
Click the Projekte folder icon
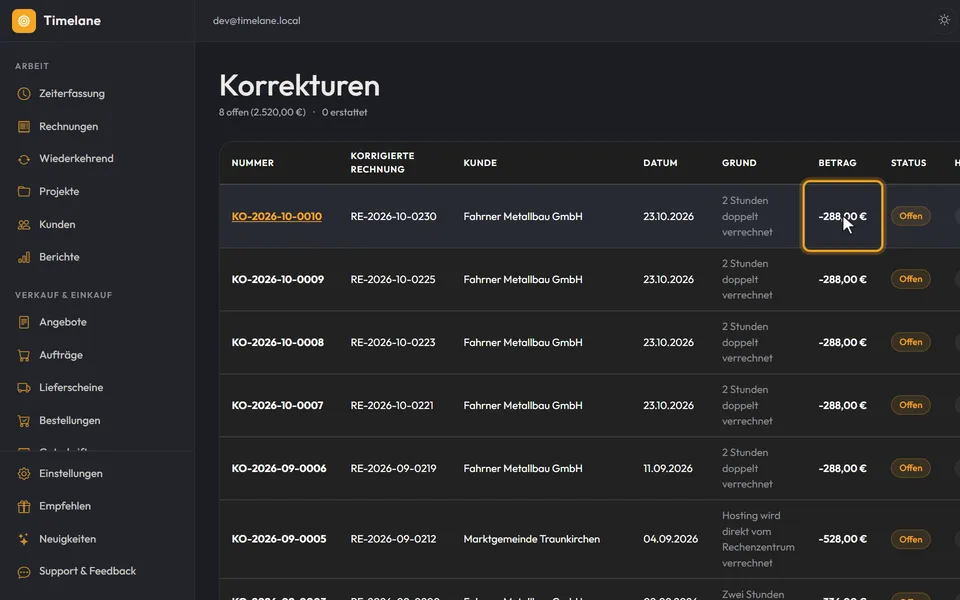click(x=24, y=192)
